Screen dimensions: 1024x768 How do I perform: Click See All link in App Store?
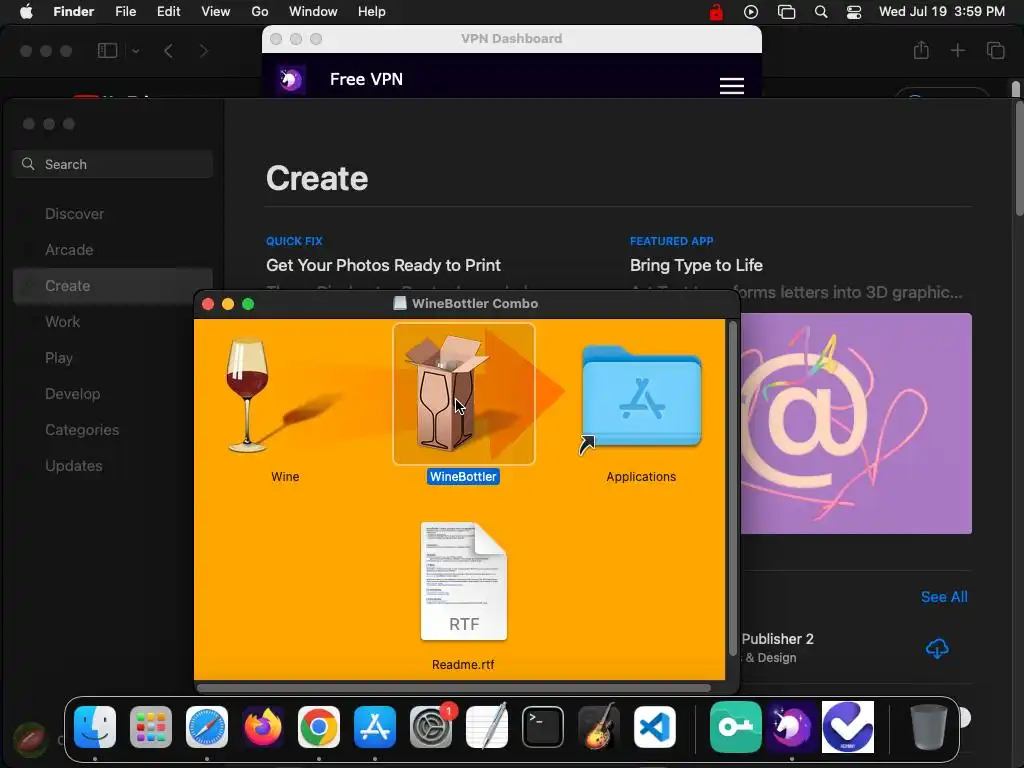pos(944,597)
